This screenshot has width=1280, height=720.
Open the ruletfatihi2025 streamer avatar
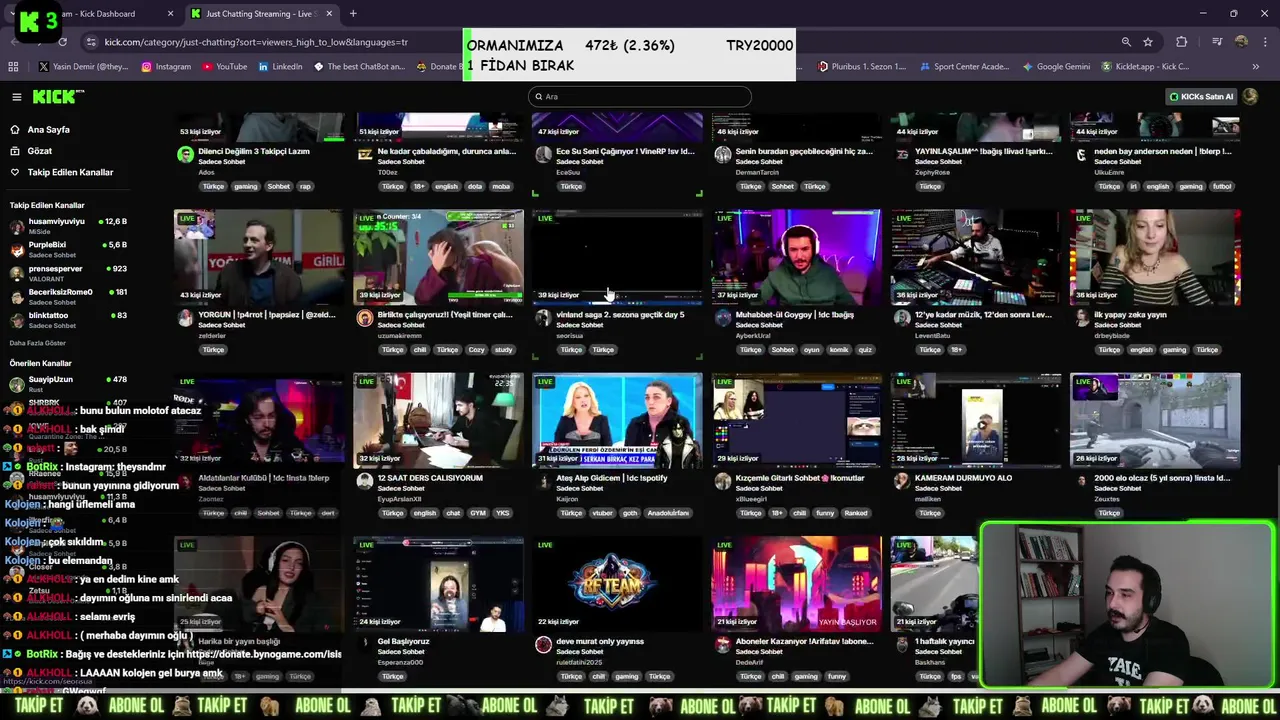point(543,645)
